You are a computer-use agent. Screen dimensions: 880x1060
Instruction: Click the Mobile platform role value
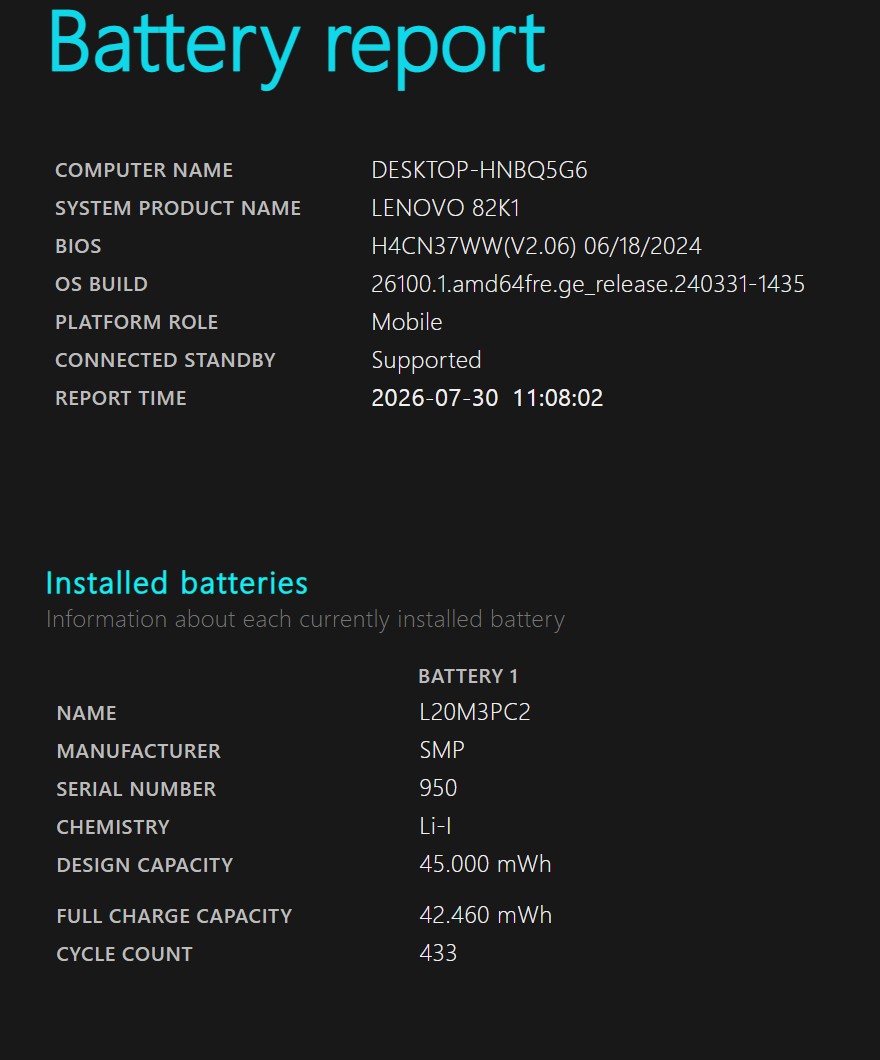pos(407,322)
